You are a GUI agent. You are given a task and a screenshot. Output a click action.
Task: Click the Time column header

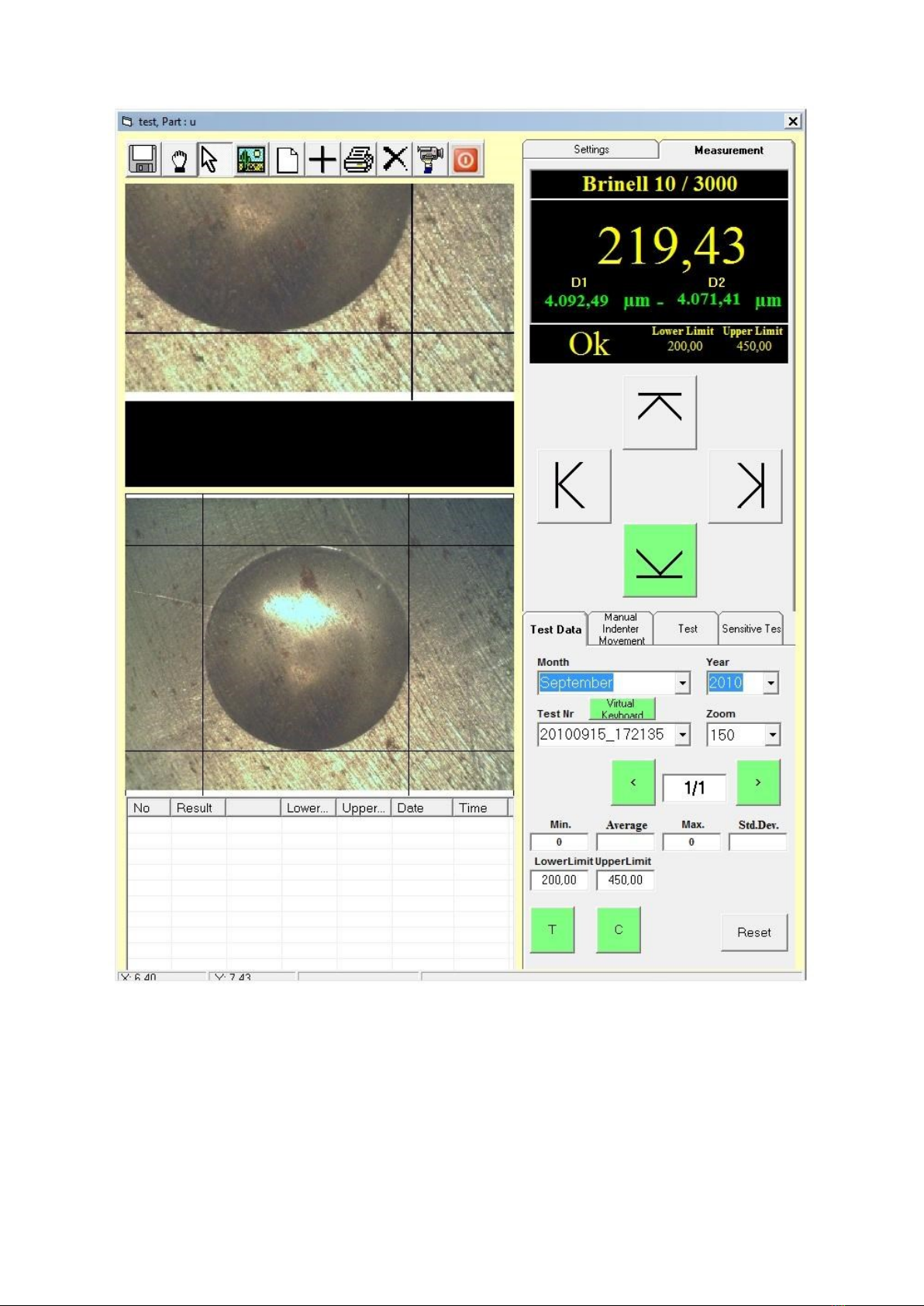pos(481,808)
